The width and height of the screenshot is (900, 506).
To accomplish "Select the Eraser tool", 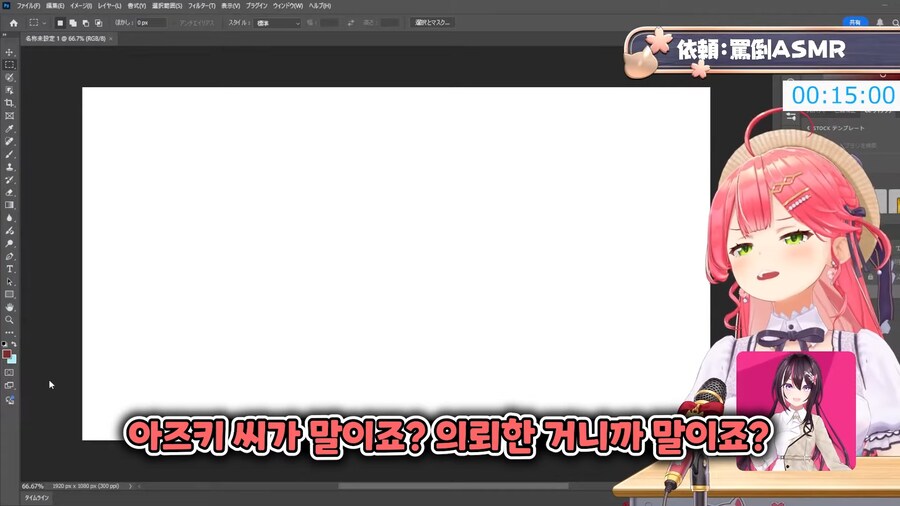I will click(9, 192).
